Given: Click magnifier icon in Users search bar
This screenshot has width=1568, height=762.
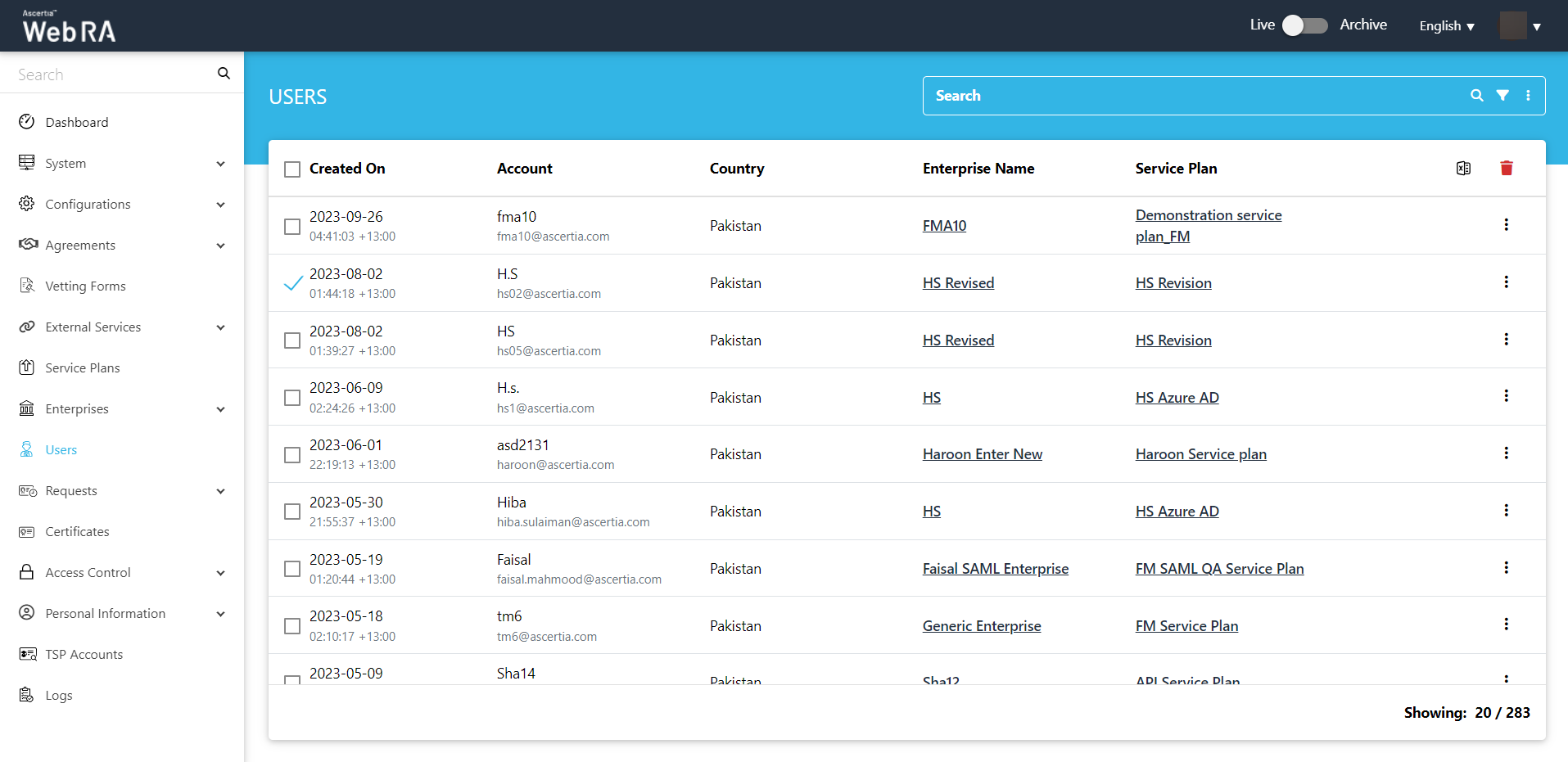Looking at the screenshot, I should (x=1477, y=96).
